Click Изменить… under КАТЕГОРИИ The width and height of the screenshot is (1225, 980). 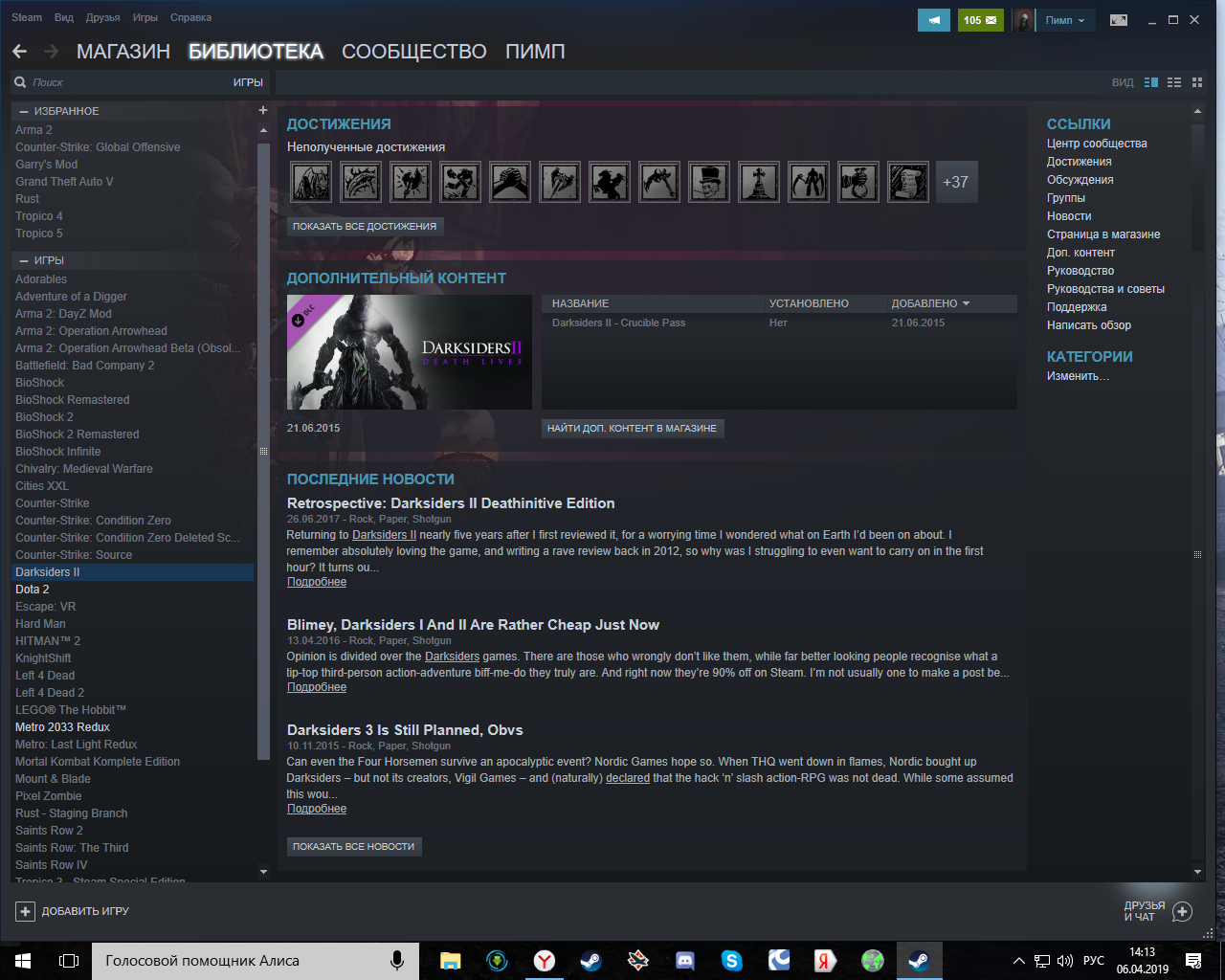pos(1078,376)
